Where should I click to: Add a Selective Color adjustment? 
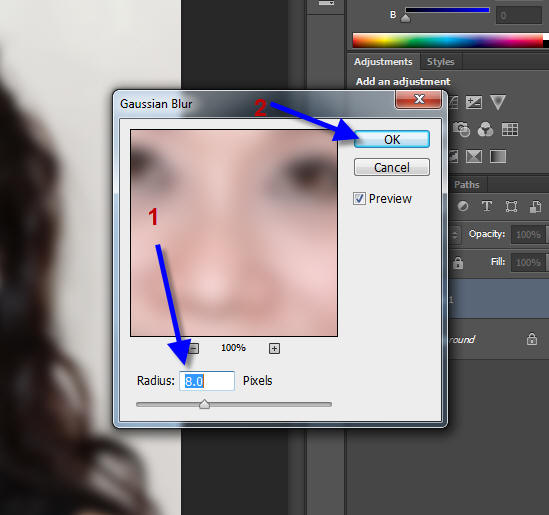tap(474, 156)
